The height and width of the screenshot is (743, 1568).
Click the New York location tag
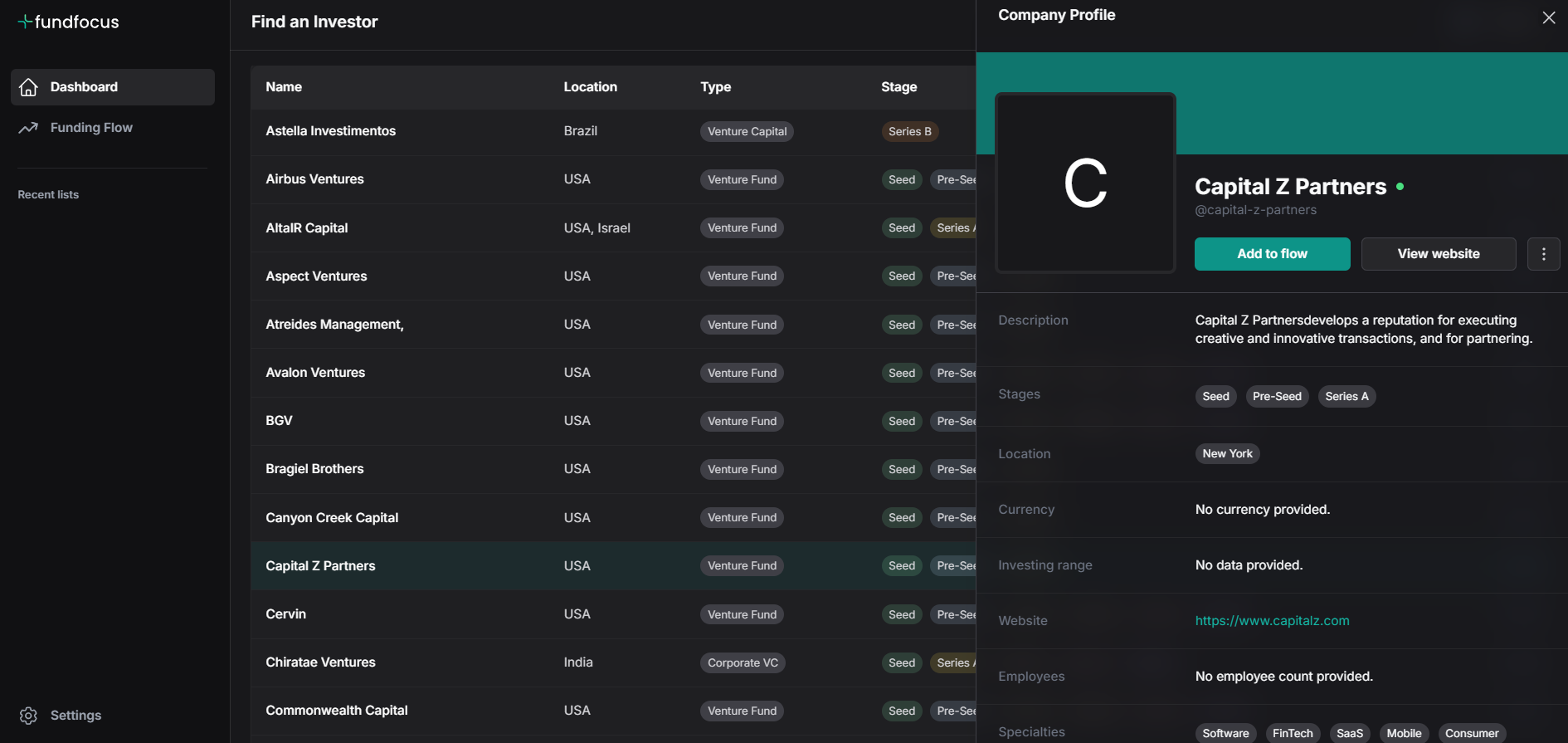[x=1227, y=454]
